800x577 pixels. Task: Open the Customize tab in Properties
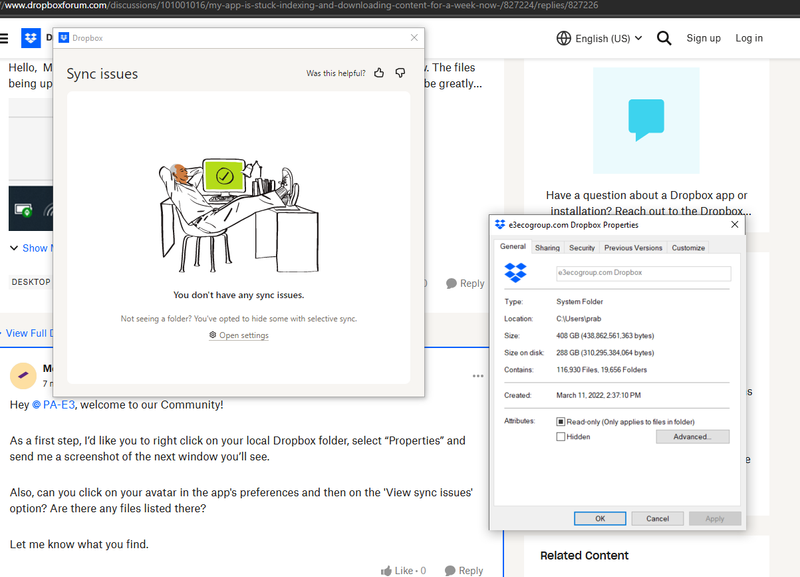click(688, 248)
